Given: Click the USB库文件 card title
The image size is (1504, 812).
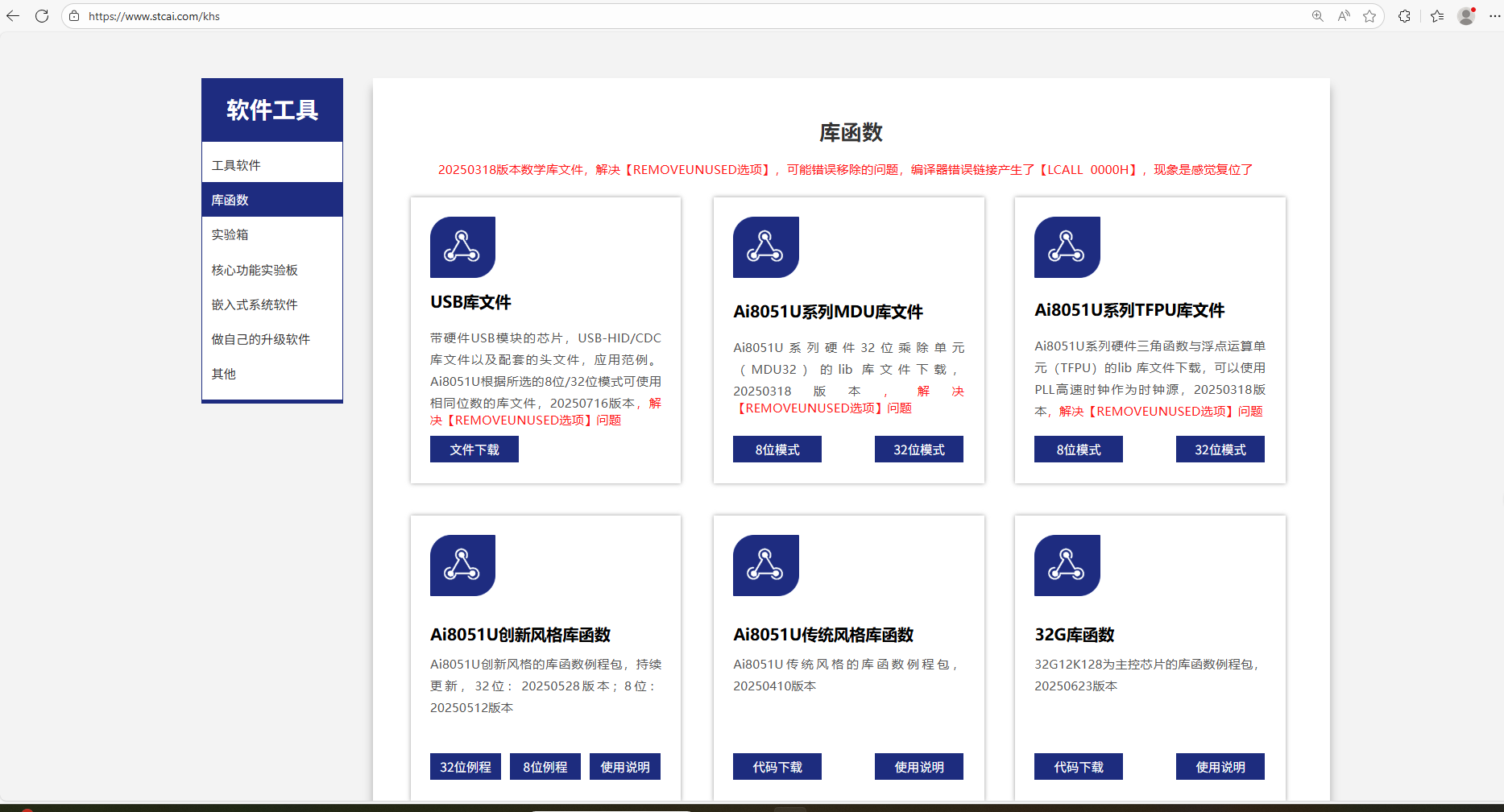Looking at the screenshot, I should [470, 302].
